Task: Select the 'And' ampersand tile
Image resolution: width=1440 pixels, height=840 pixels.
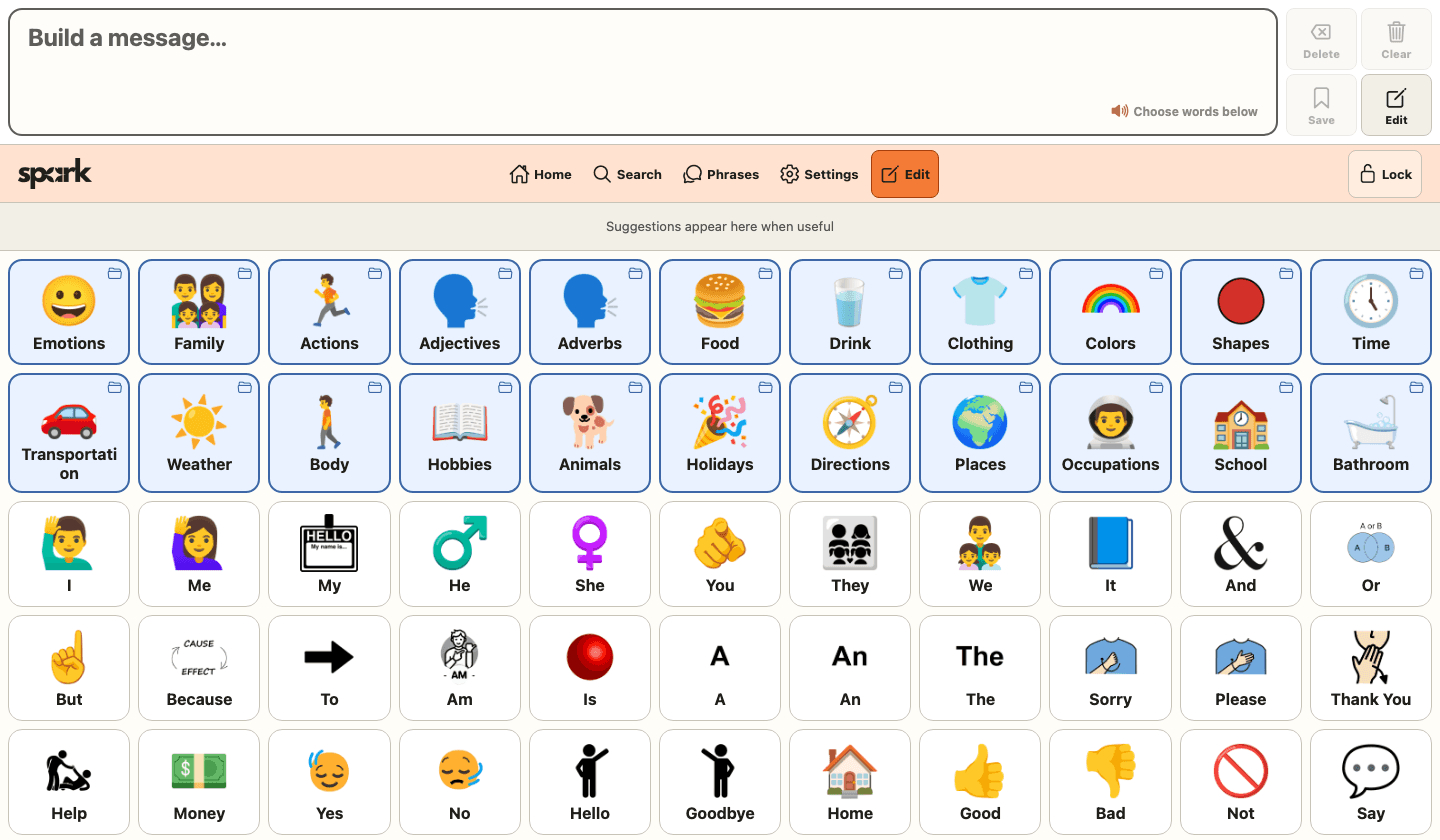Action: pyautogui.click(x=1241, y=554)
